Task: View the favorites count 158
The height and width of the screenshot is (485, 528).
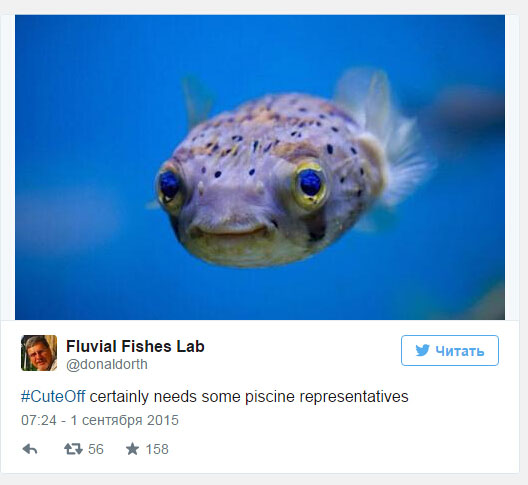Action: tap(157, 449)
